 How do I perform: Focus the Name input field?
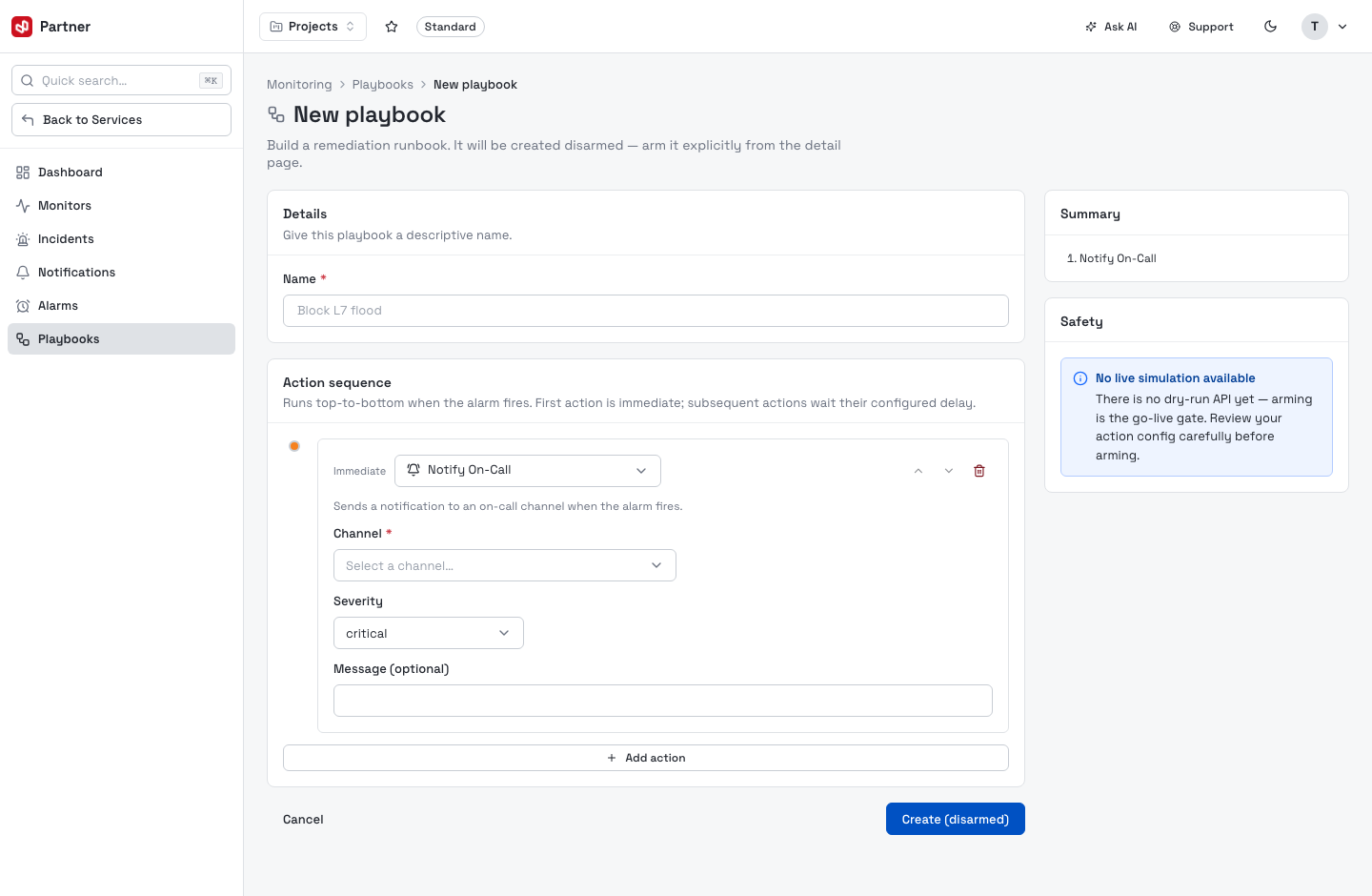coord(646,311)
